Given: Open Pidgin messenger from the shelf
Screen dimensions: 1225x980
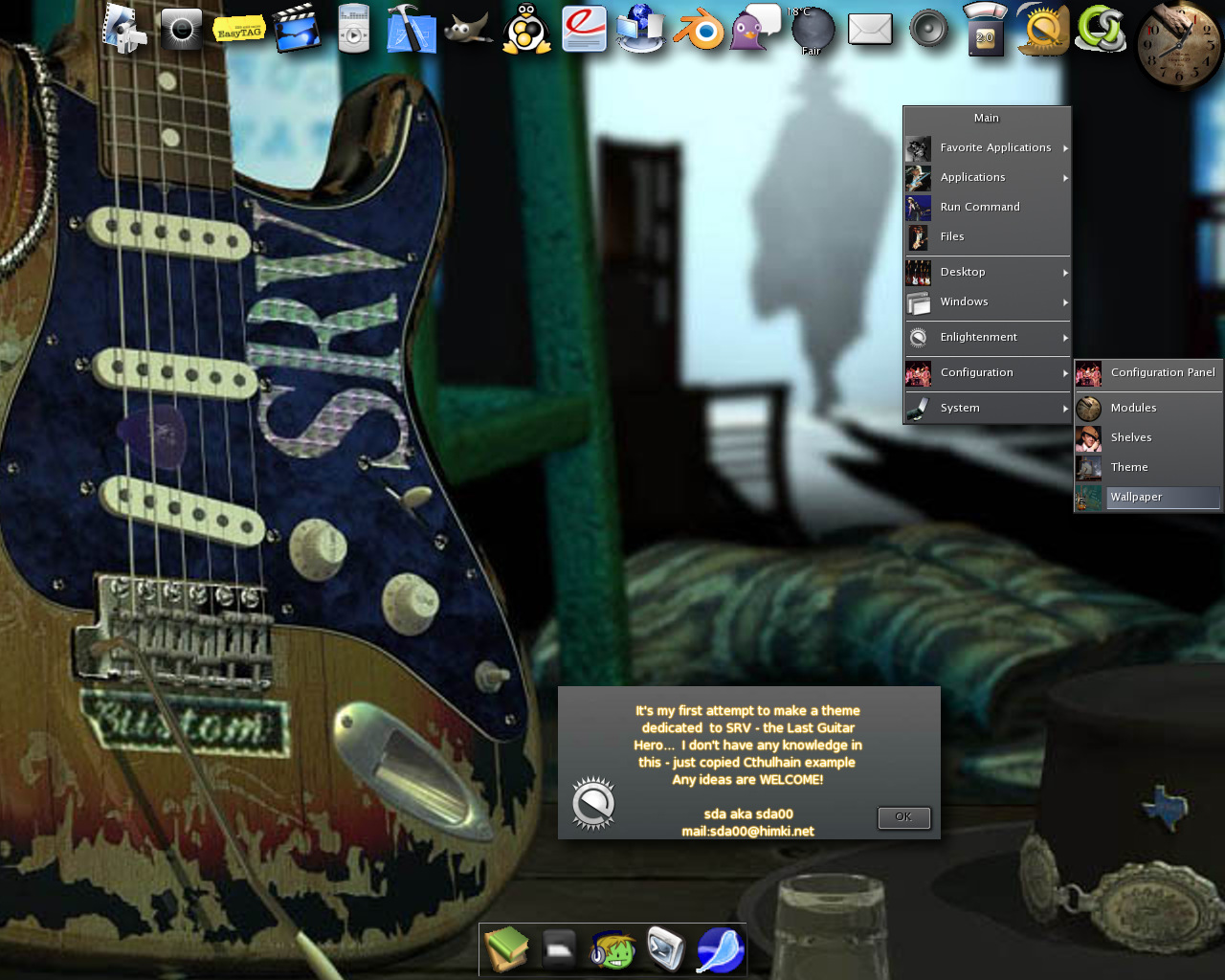Looking at the screenshot, I should tap(756, 29).
